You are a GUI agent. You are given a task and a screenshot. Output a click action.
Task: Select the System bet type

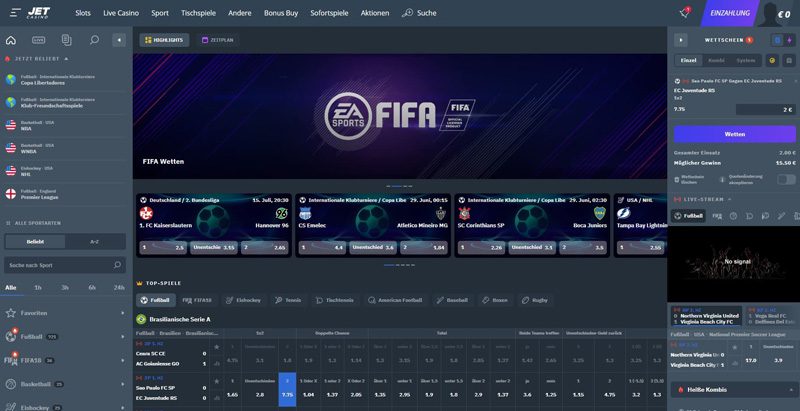(x=745, y=60)
